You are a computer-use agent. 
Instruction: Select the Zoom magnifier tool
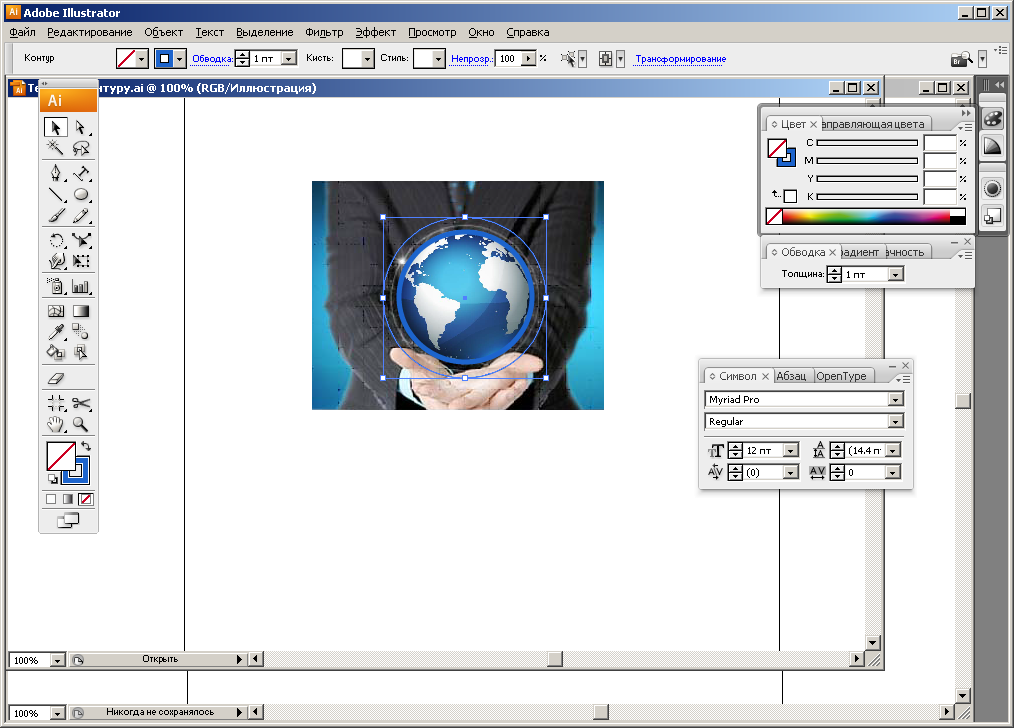click(x=81, y=424)
